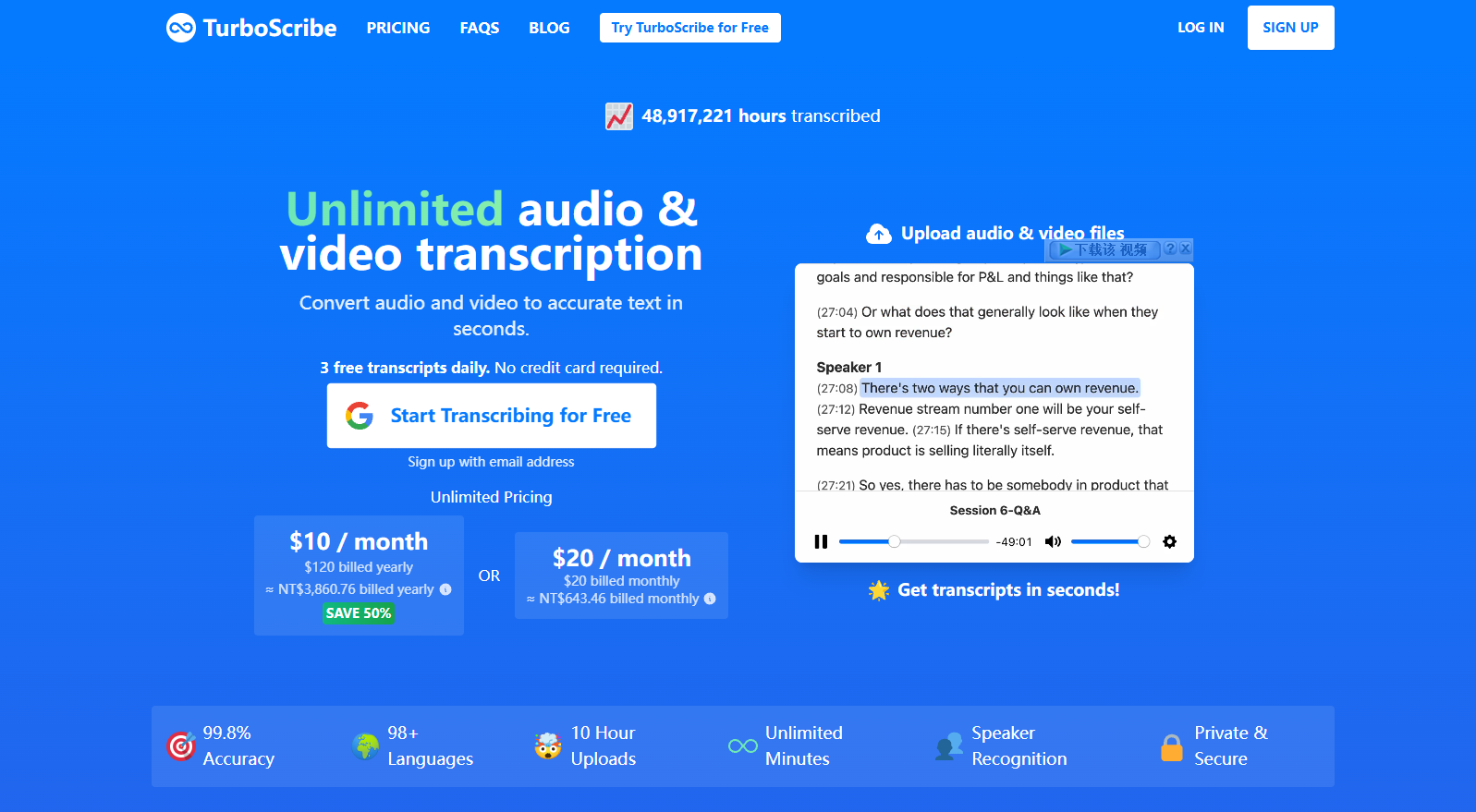Click the SAVE 50% badge

(359, 613)
